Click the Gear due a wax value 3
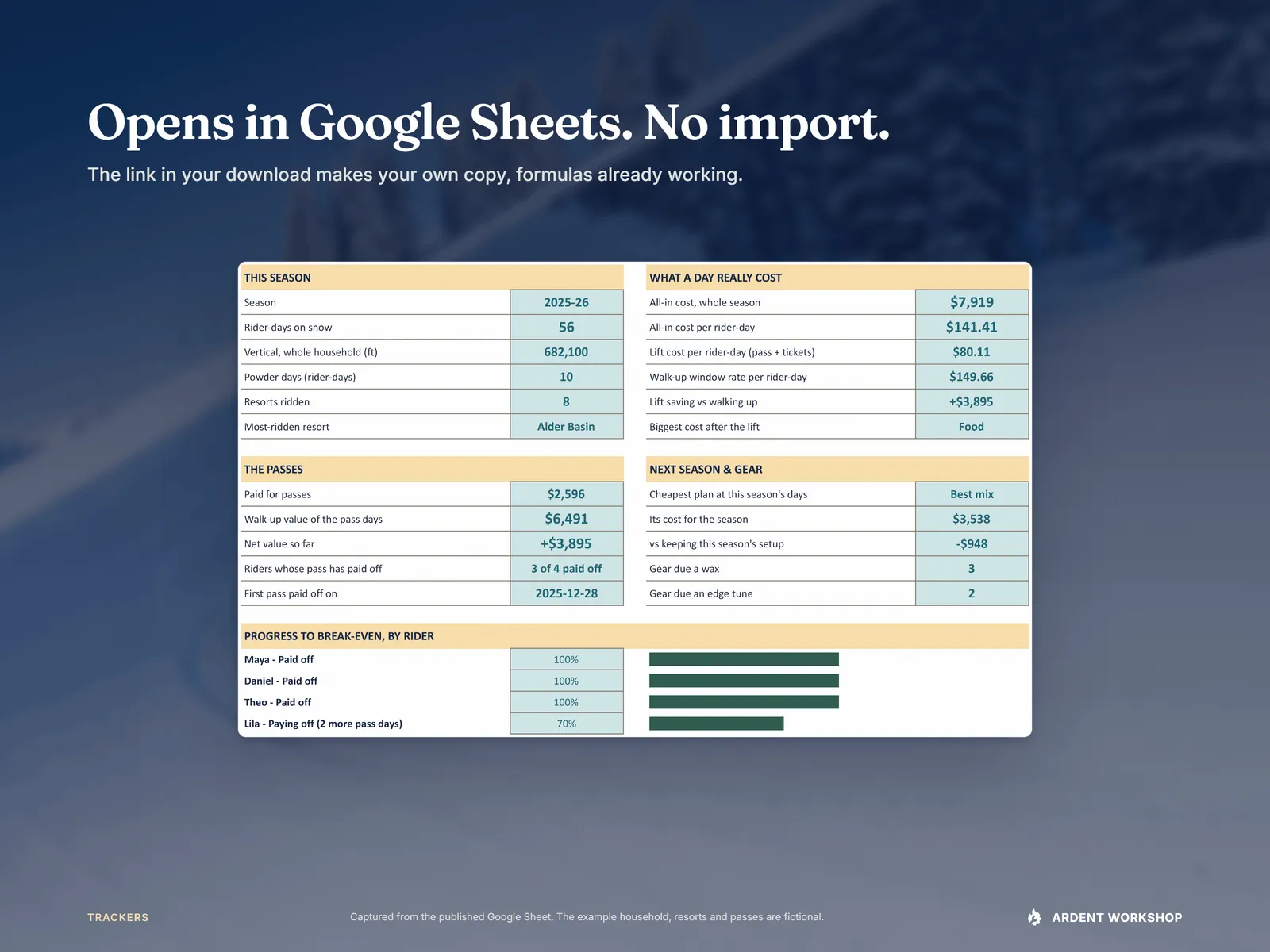Screen dimensions: 1270x952 click(972, 569)
